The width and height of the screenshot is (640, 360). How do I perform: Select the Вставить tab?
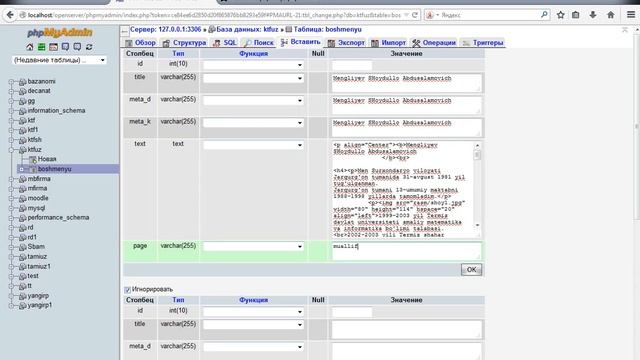[300, 42]
